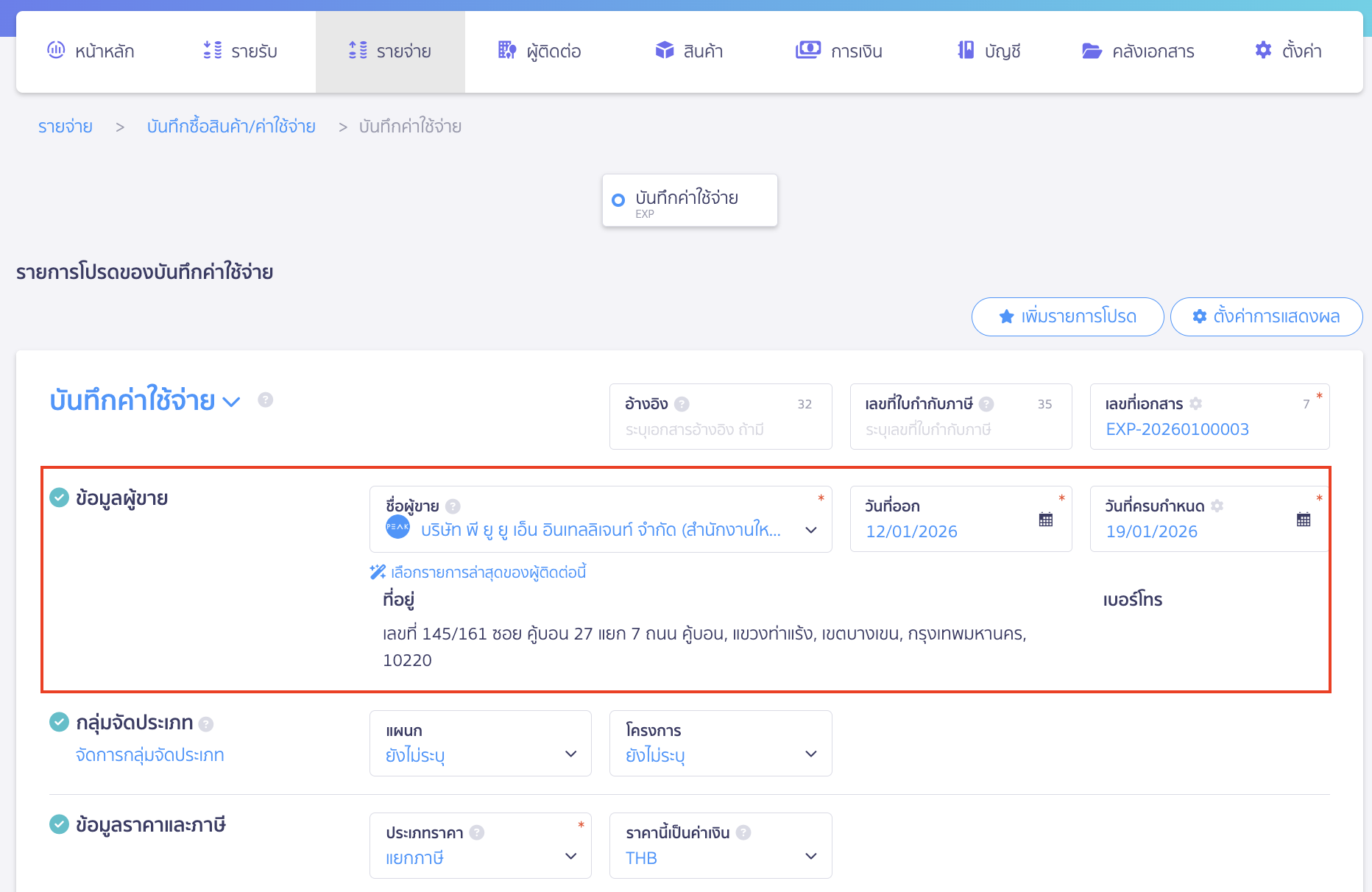Click help icon next to บันทึกค่าใช้จ่าย heading
The width and height of the screenshot is (1372, 892).
click(266, 400)
